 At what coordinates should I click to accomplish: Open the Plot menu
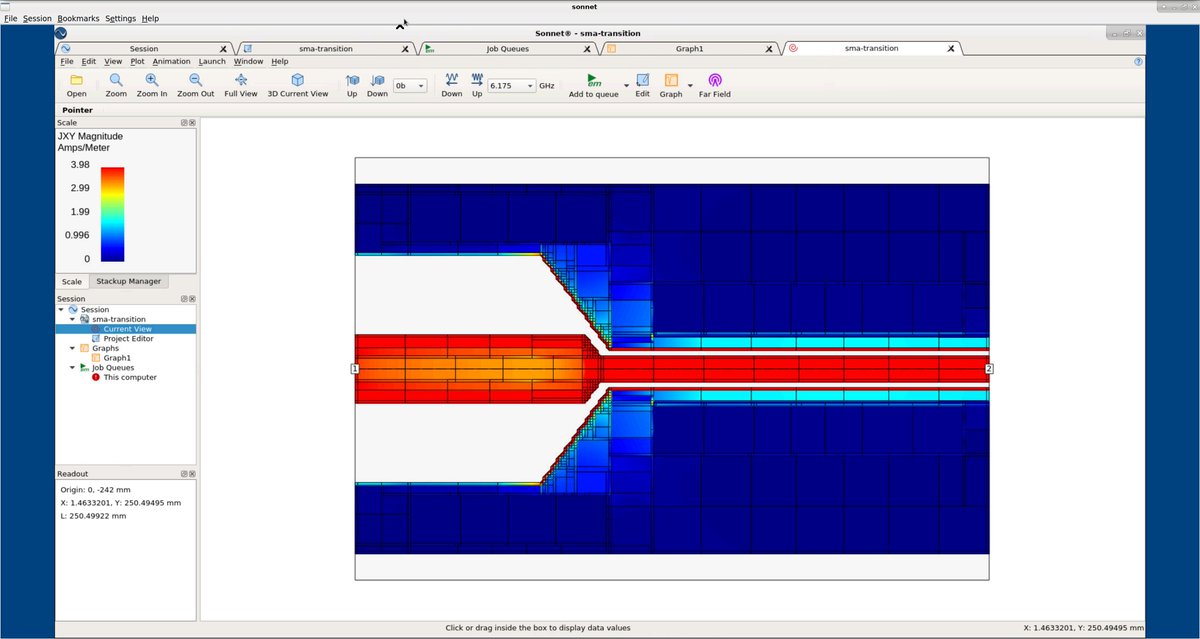138,61
